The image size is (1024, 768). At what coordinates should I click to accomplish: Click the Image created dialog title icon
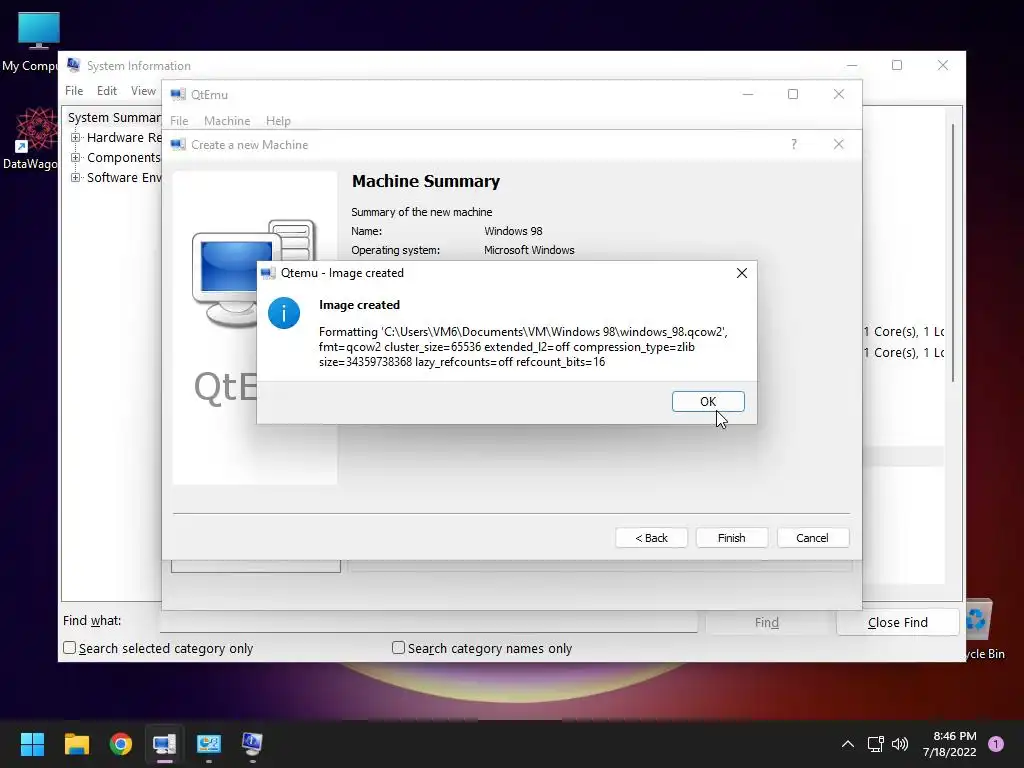pyautogui.click(x=268, y=273)
